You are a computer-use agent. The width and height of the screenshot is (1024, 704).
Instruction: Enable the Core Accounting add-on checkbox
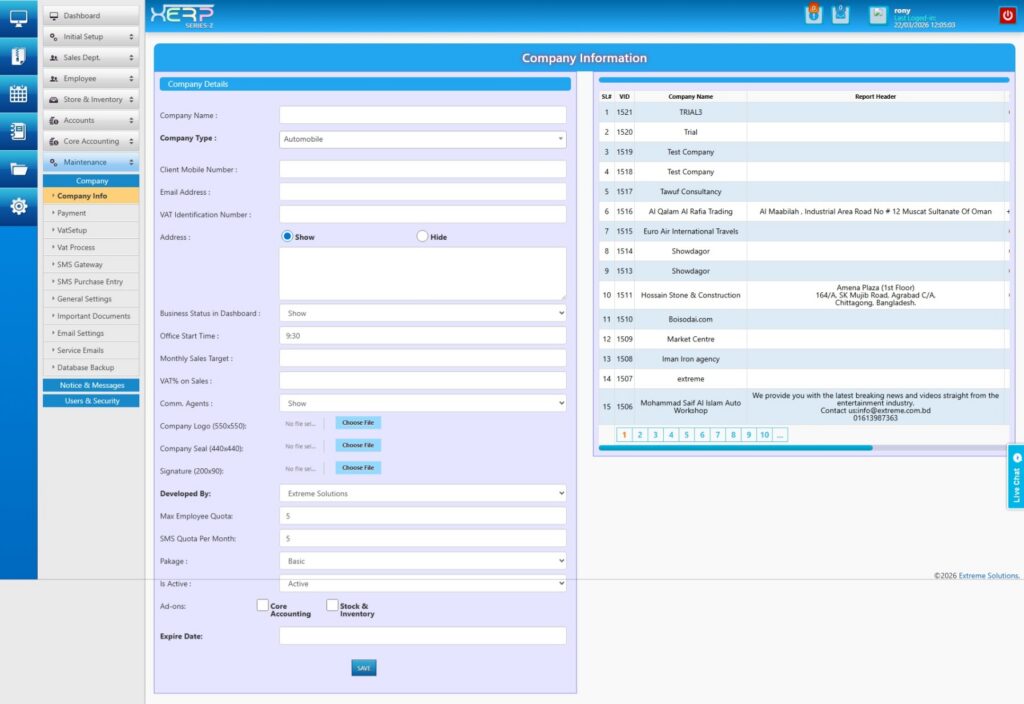tap(262, 605)
